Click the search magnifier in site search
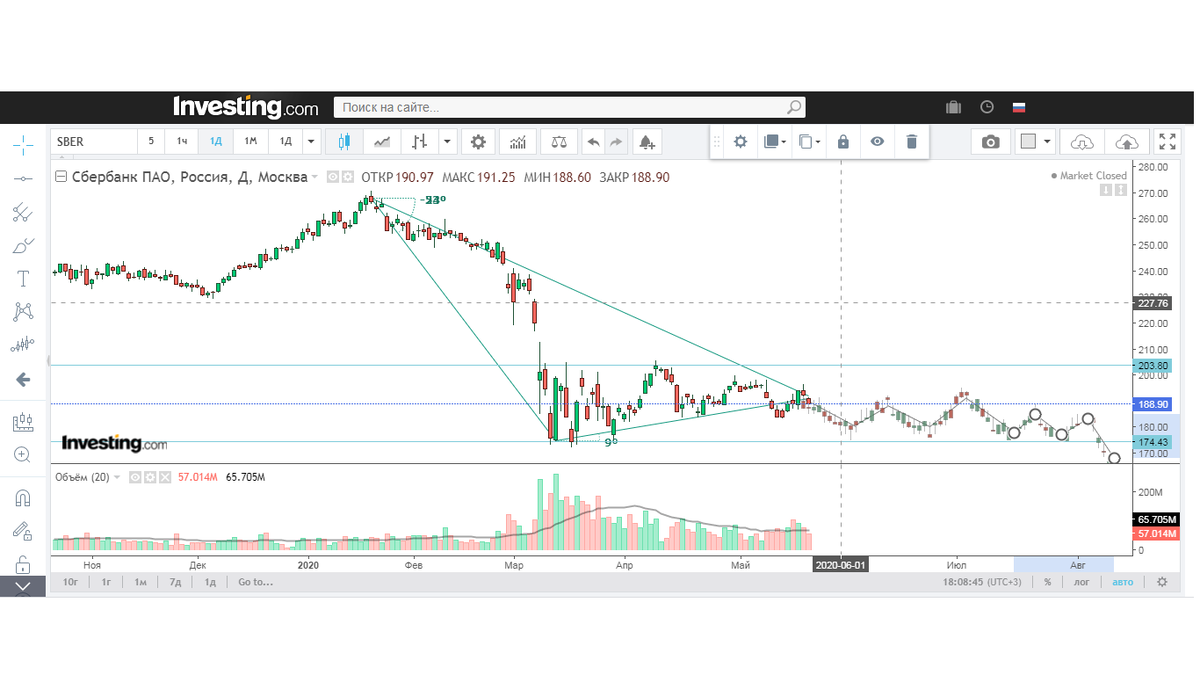Screen dimensions: 1200x675 coord(793,107)
